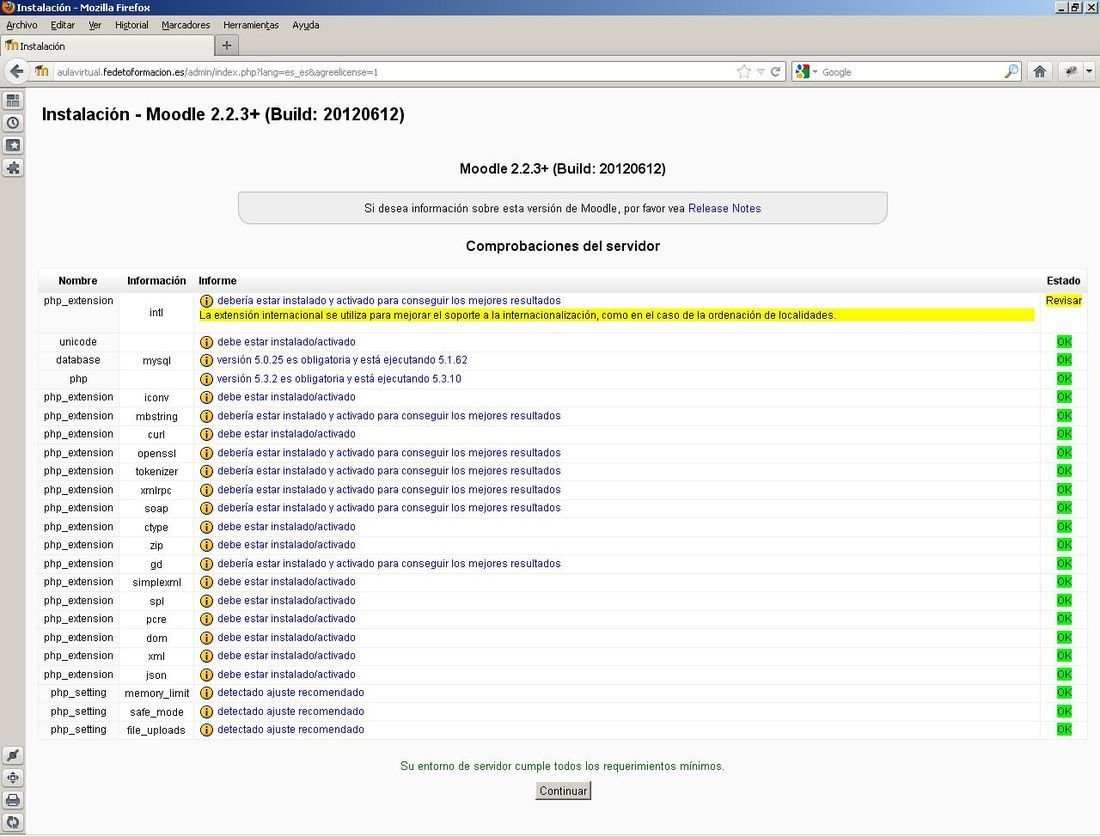Image resolution: width=1100 pixels, height=837 pixels.
Task: Click the four-arrows icon in left sidebar
Action: coord(13,777)
